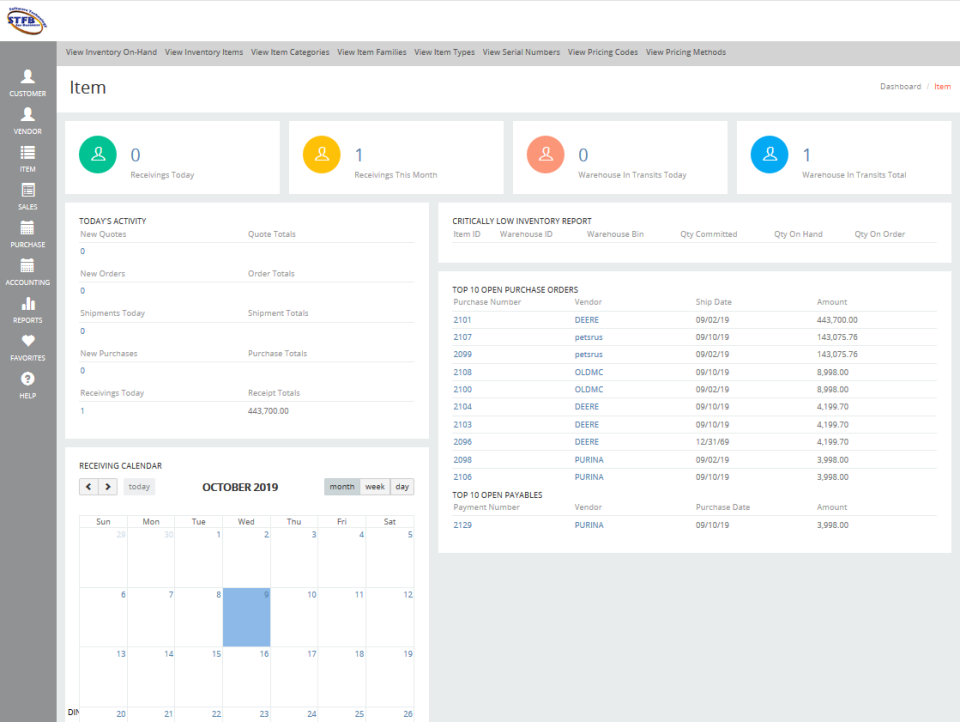Enable month view on the calendar
Screen dimensions: 960x722
(x=342, y=486)
